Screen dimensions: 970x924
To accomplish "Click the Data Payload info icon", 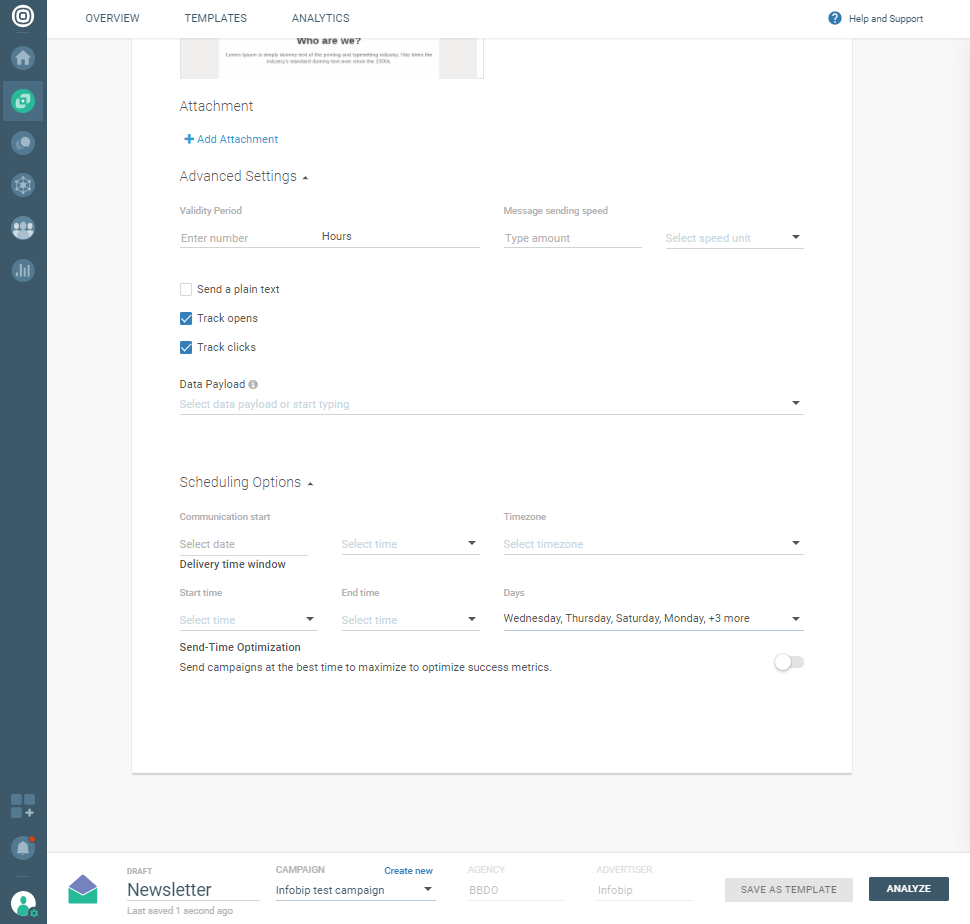I will pos(253,385).
